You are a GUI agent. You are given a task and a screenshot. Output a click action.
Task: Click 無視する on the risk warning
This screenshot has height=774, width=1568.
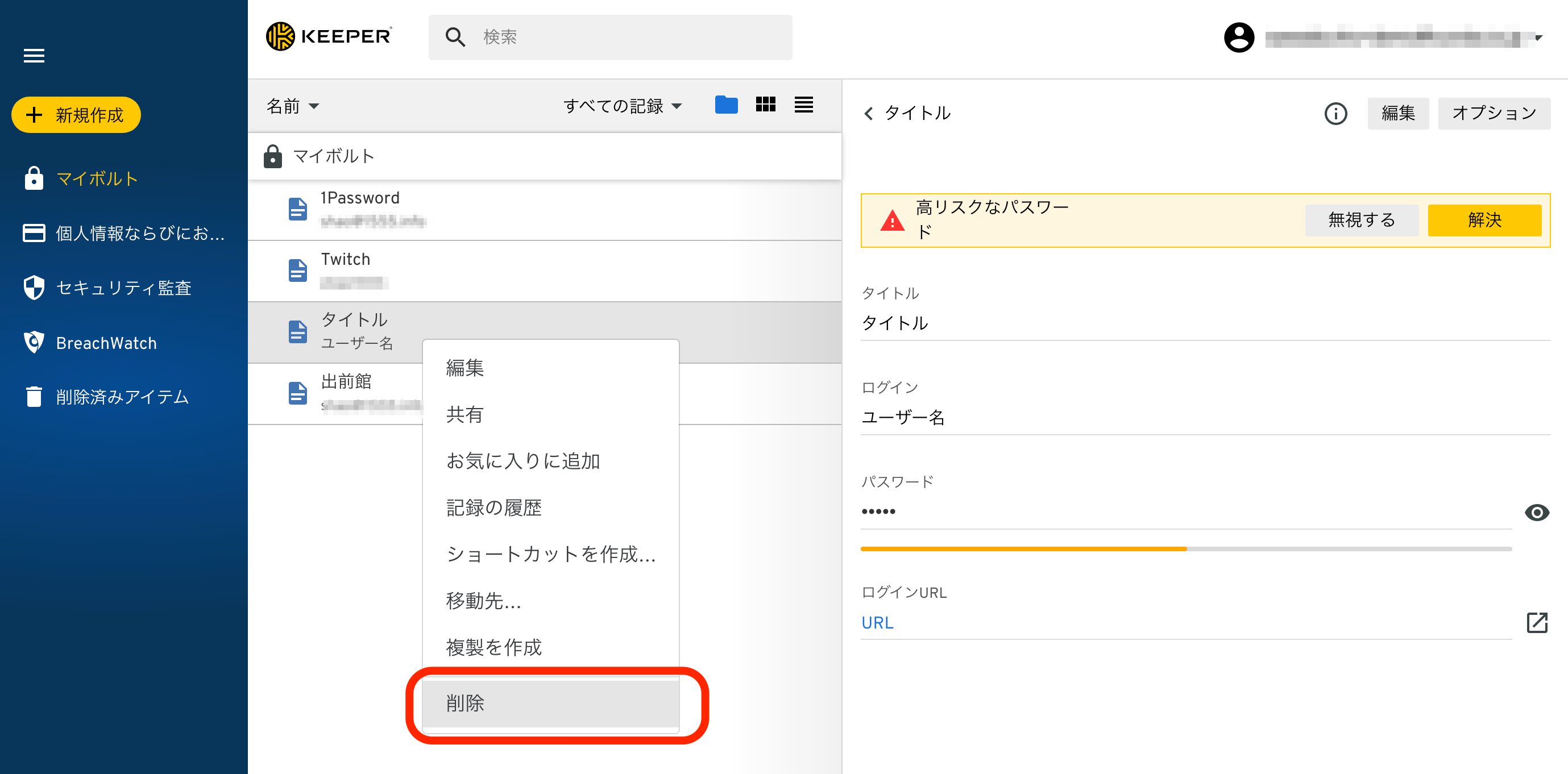[x=1362, y=220]
